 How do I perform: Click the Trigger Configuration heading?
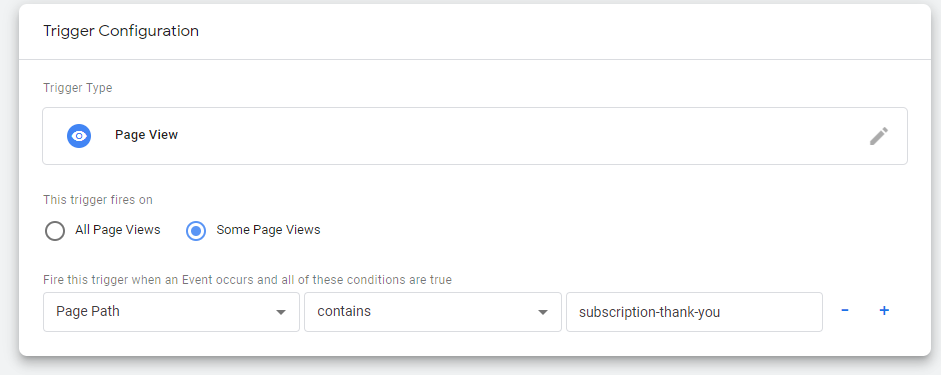121,31
